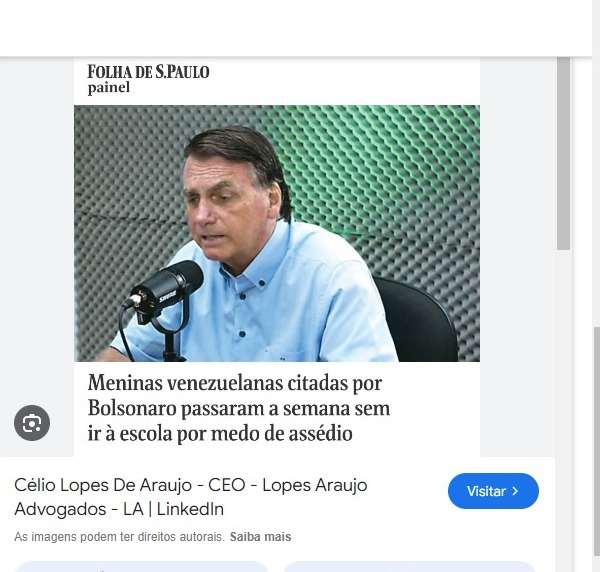Click the black office chair in photo
This screenshot has width=600, height=572.
(417, 319)
